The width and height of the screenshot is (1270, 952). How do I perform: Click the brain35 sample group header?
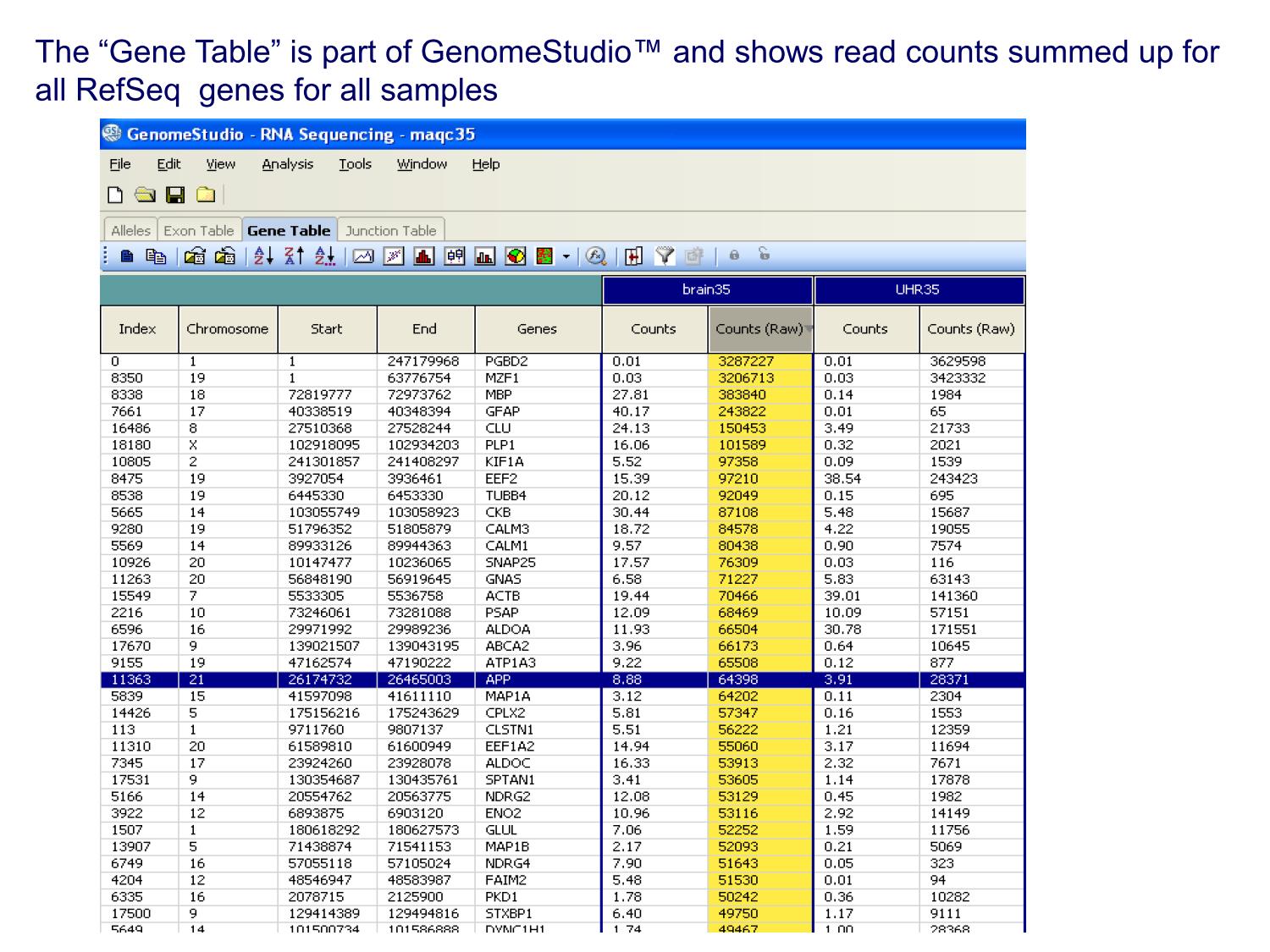(x=707, y=289)
